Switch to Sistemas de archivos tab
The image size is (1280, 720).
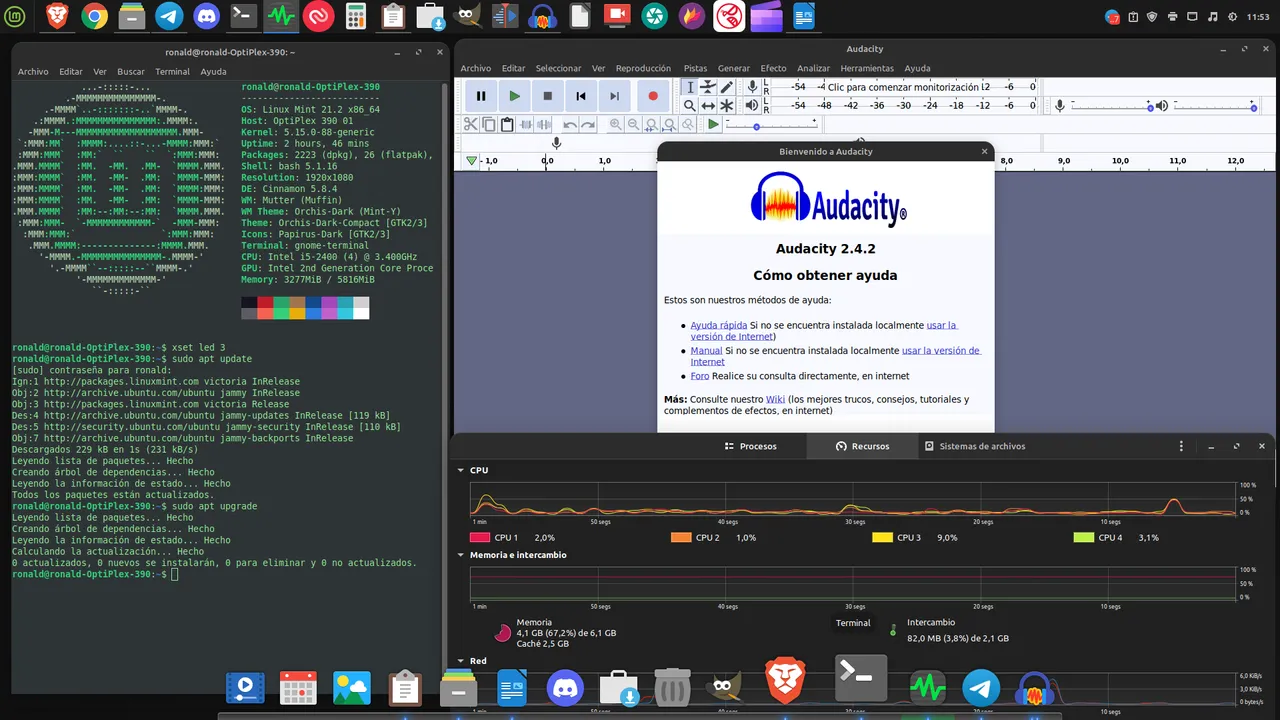point(975,446)
